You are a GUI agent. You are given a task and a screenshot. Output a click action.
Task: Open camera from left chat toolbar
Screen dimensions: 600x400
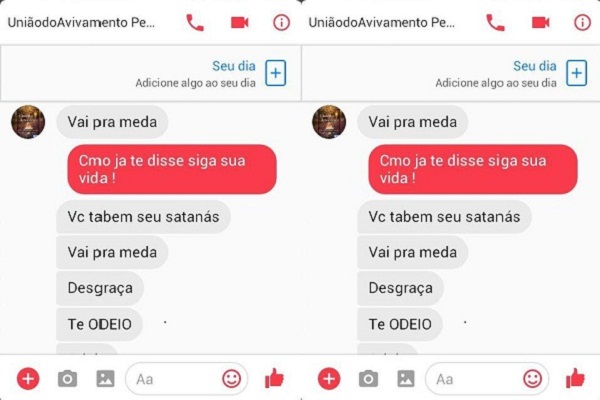click(x=67, y=379)
